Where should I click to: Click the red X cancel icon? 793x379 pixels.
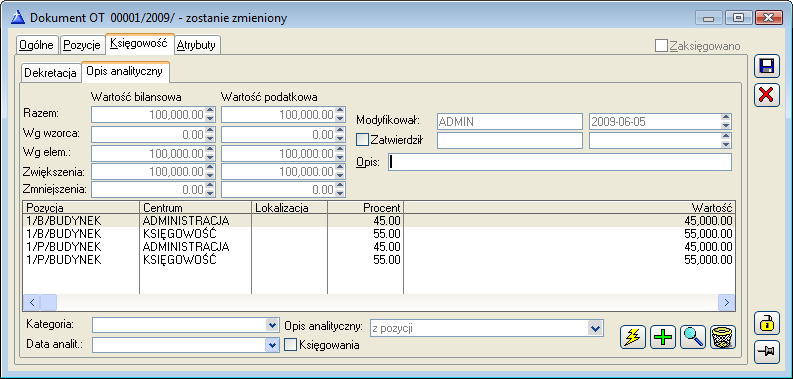point(767,95)
